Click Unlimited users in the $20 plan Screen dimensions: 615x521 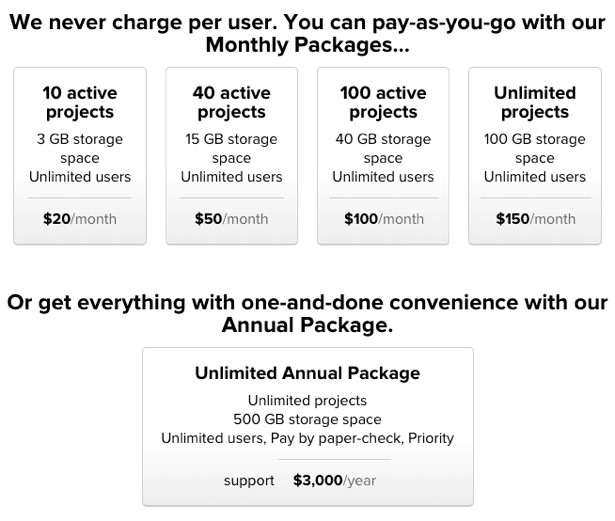80,177
